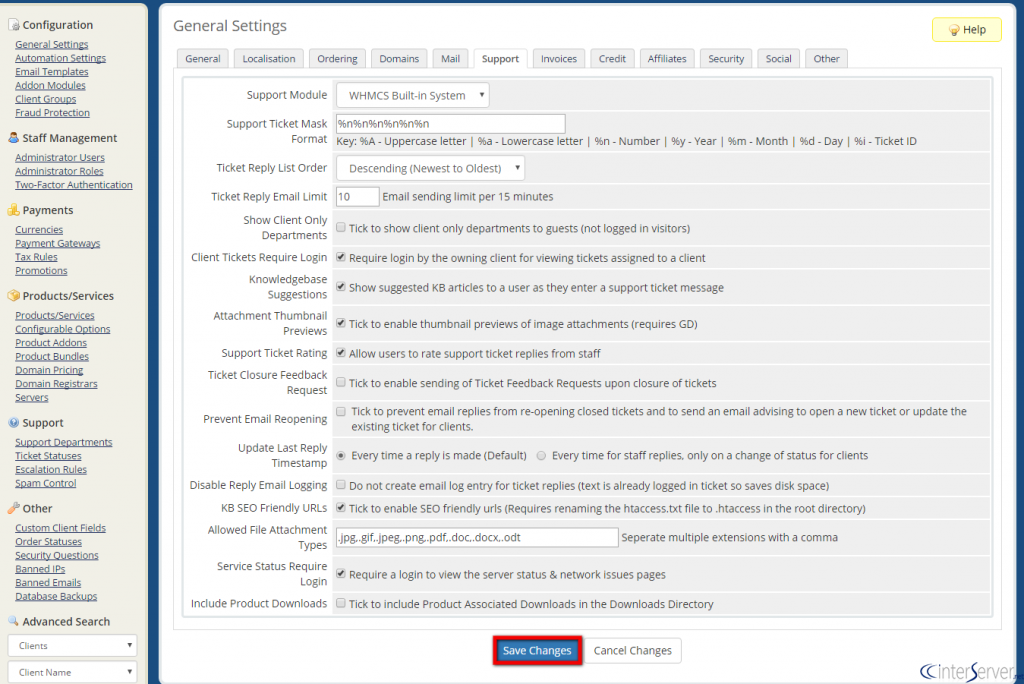Viewport: 1024px width, 684px height.
Task: Open the Social tab
Action: pos(778,59)
